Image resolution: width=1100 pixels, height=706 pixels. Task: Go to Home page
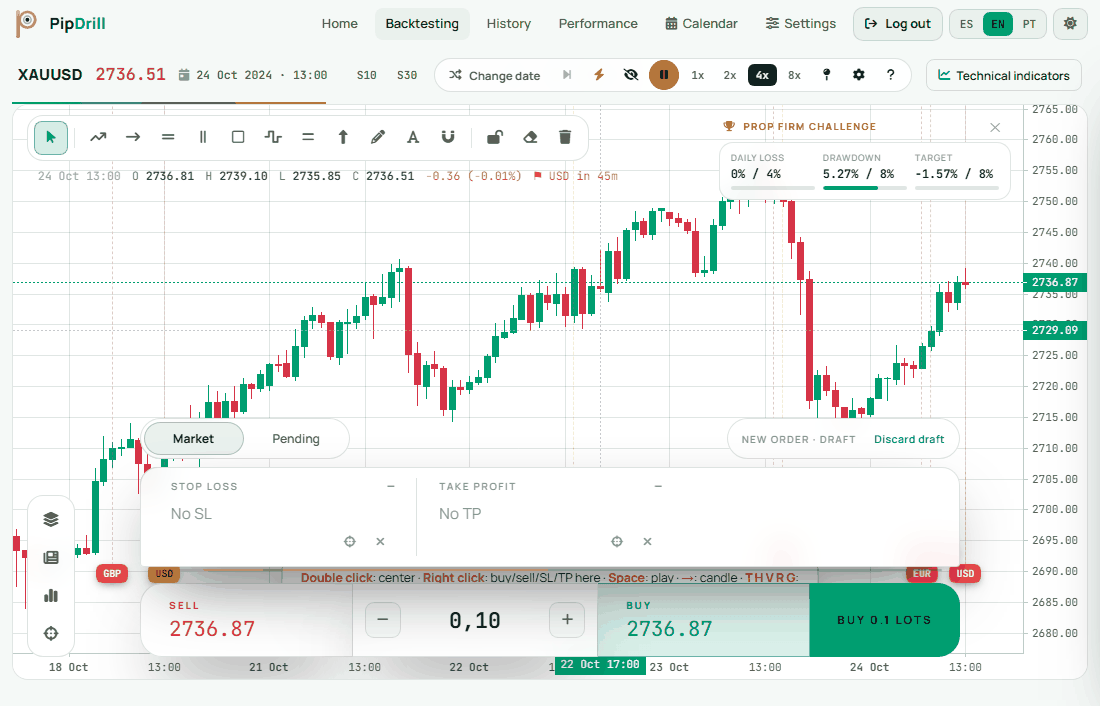point(340,24)
